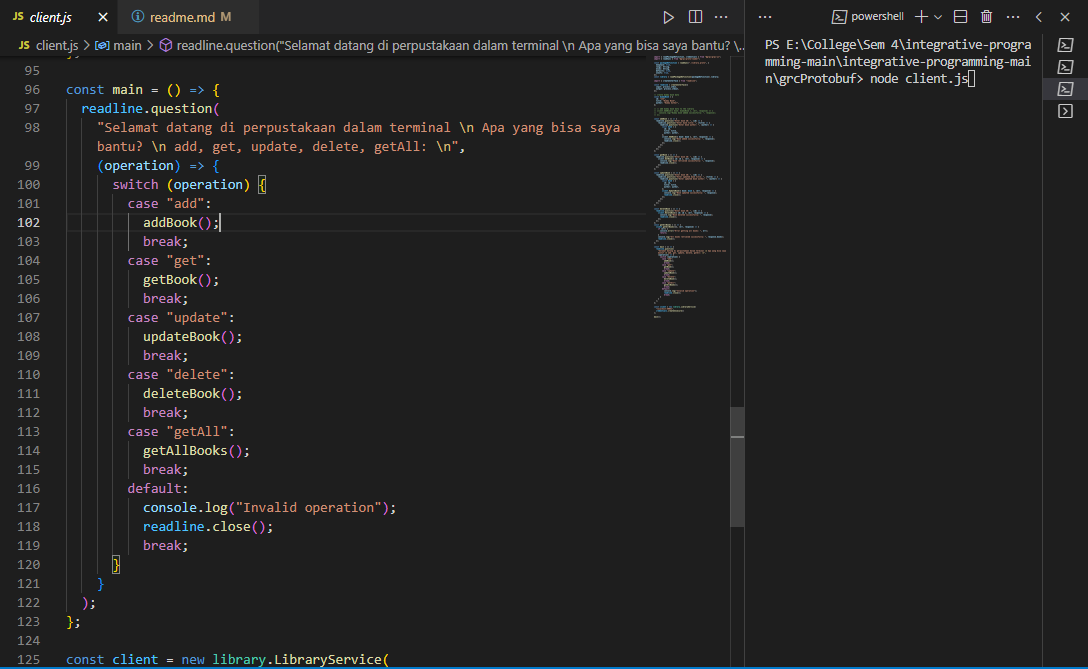Kill the terminal using the trash icon
The width and height of the screenshot is (1088, 669).
(x=986, y=16)
